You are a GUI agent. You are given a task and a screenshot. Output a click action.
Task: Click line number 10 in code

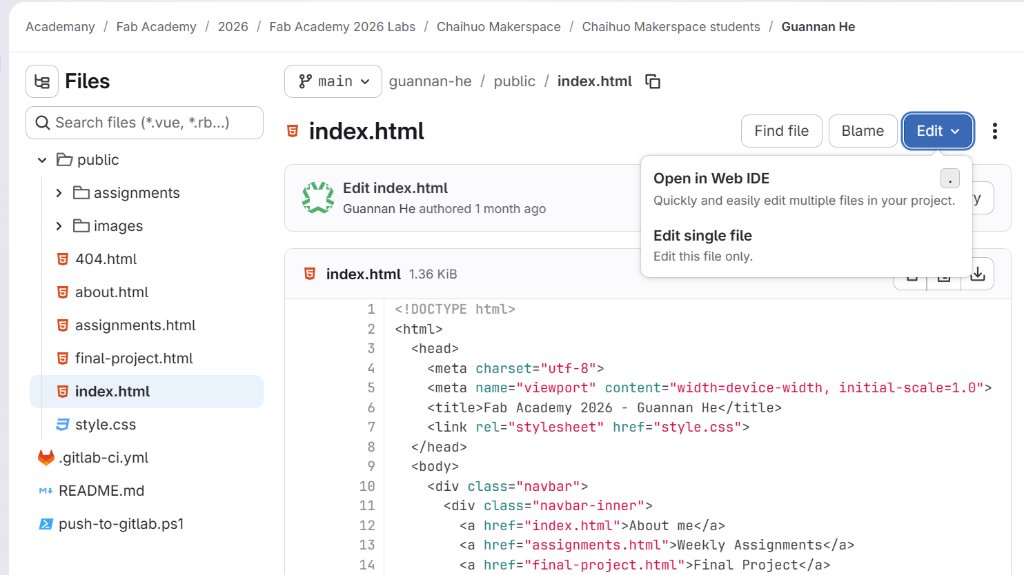(367, 486)
